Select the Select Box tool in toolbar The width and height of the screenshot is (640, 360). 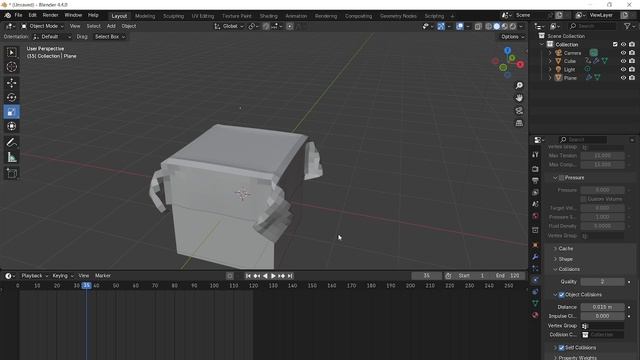[x=11, y=53]
